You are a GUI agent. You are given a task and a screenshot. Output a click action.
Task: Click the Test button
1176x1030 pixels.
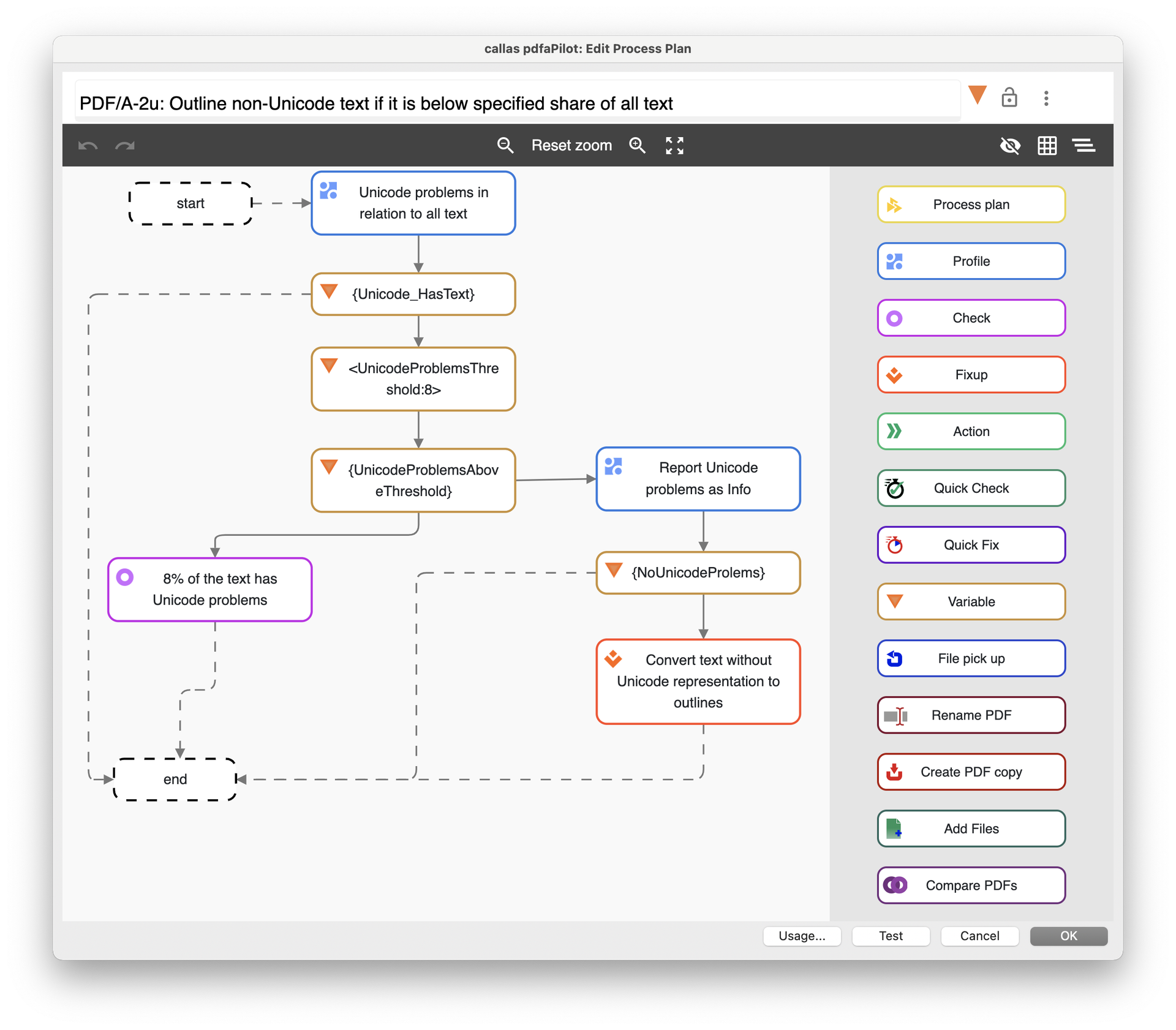(x=891, y=936)
